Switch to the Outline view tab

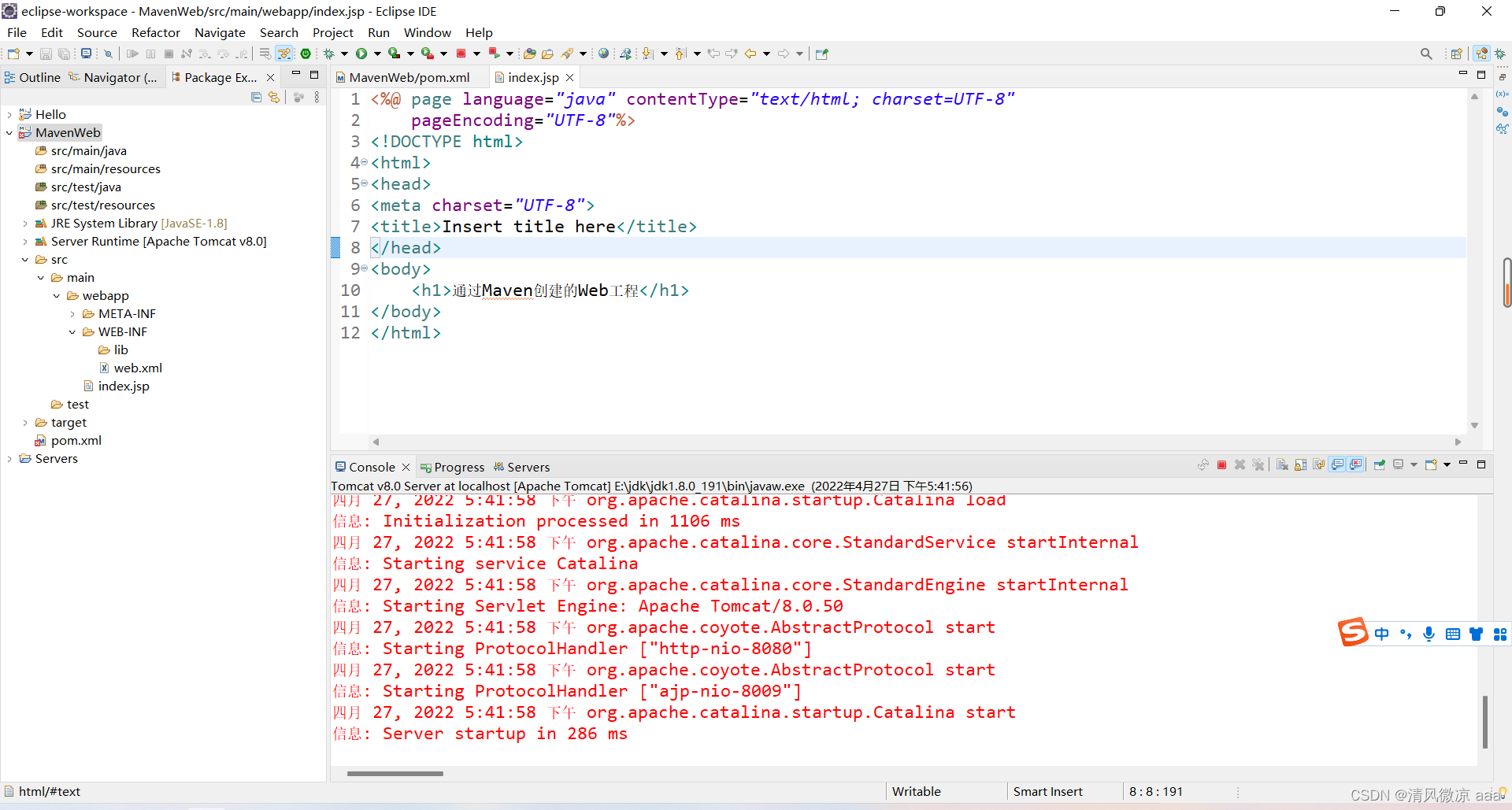pos(32,77)
